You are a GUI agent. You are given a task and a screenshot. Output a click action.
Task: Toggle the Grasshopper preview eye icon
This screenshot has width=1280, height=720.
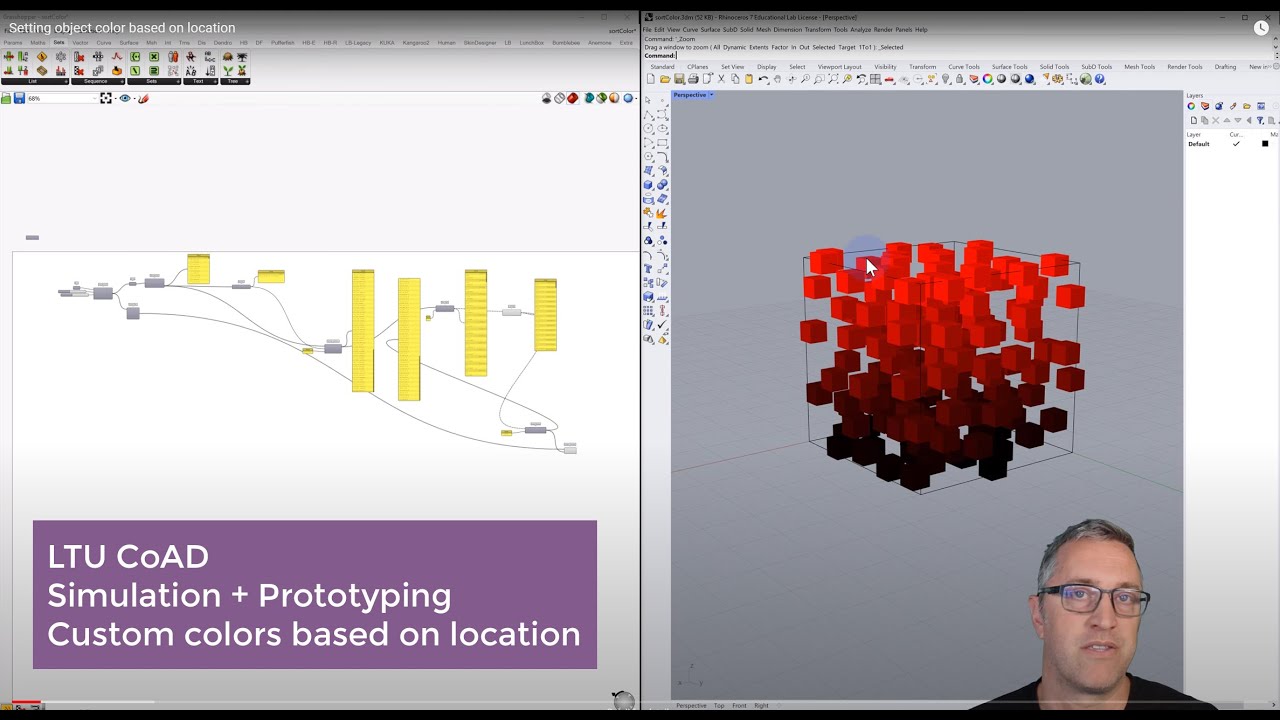point(125,98)
